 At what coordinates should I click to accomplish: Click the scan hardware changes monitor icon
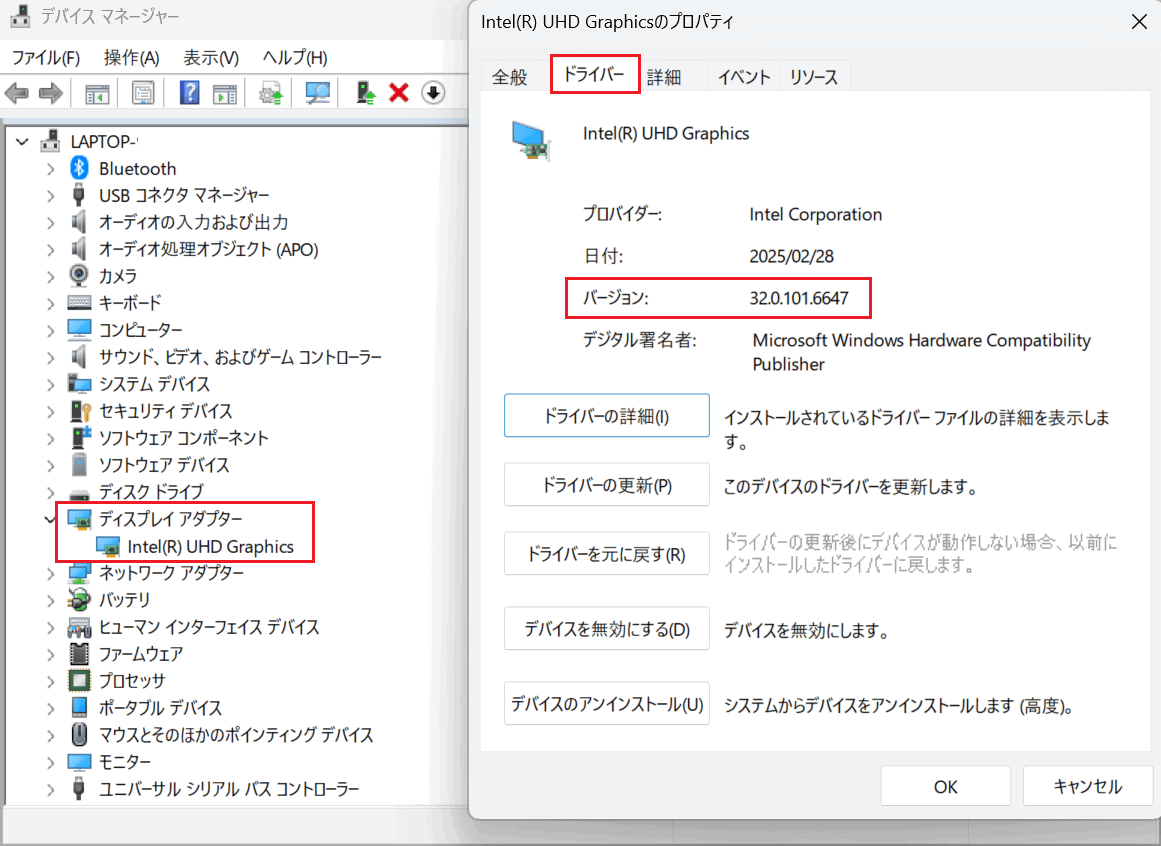[318, 93]
